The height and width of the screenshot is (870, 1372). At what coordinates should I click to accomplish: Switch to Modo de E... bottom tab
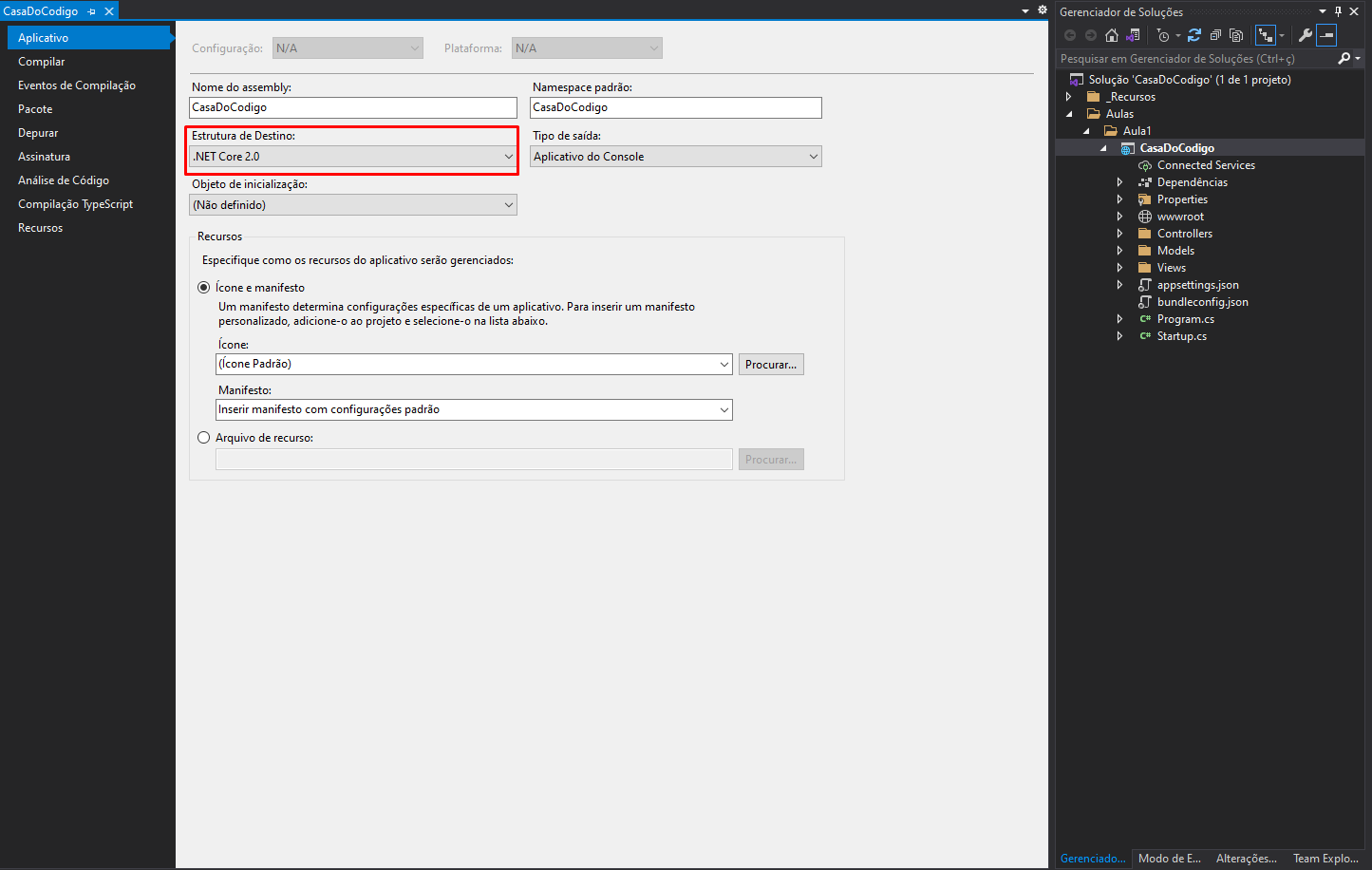click(x=1170, y=859)
